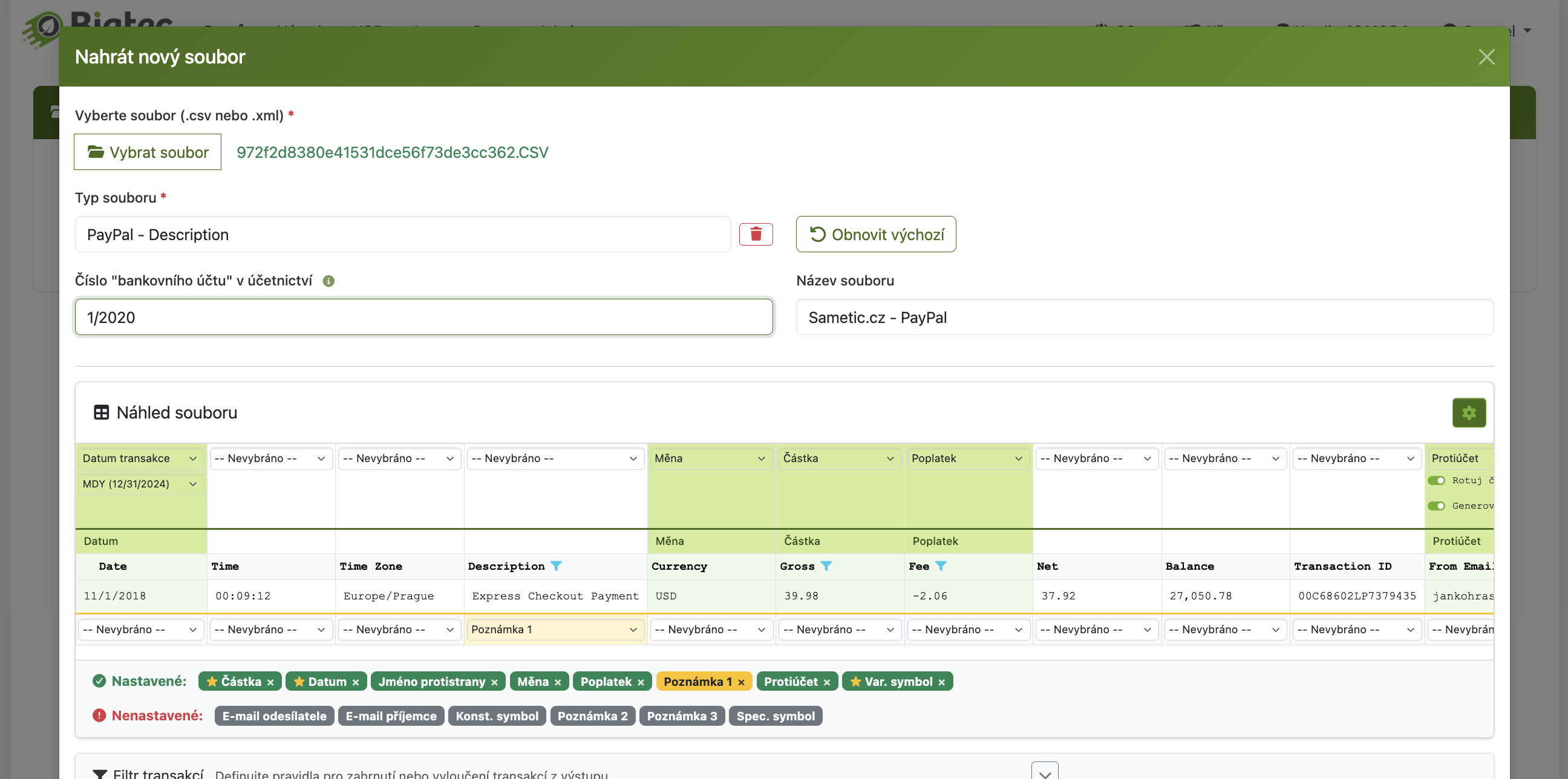Remove the Var. symbol tag via its x

[x=941, y=682]
